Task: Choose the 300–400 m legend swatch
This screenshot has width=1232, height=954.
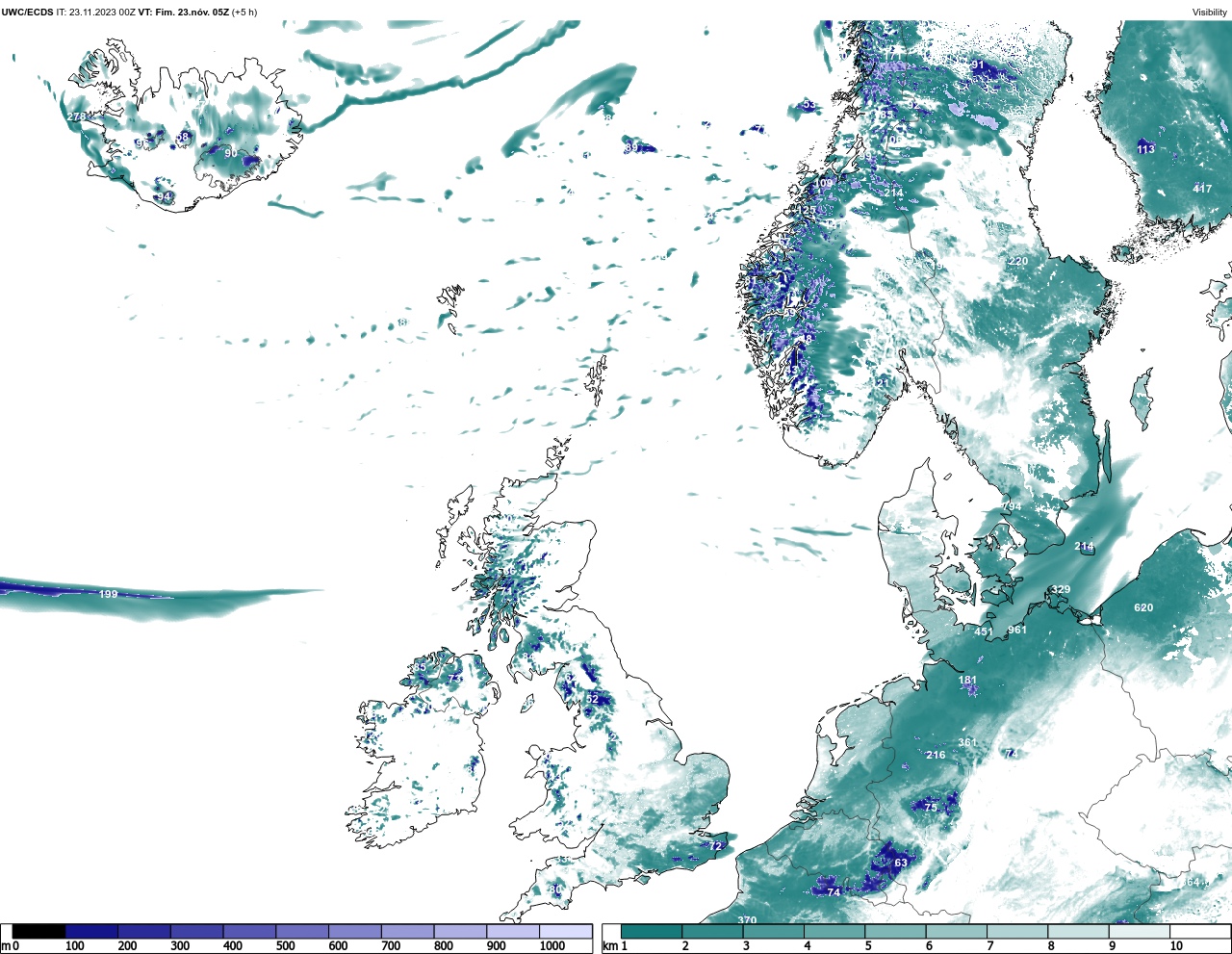Action: (x=197, y=931)
